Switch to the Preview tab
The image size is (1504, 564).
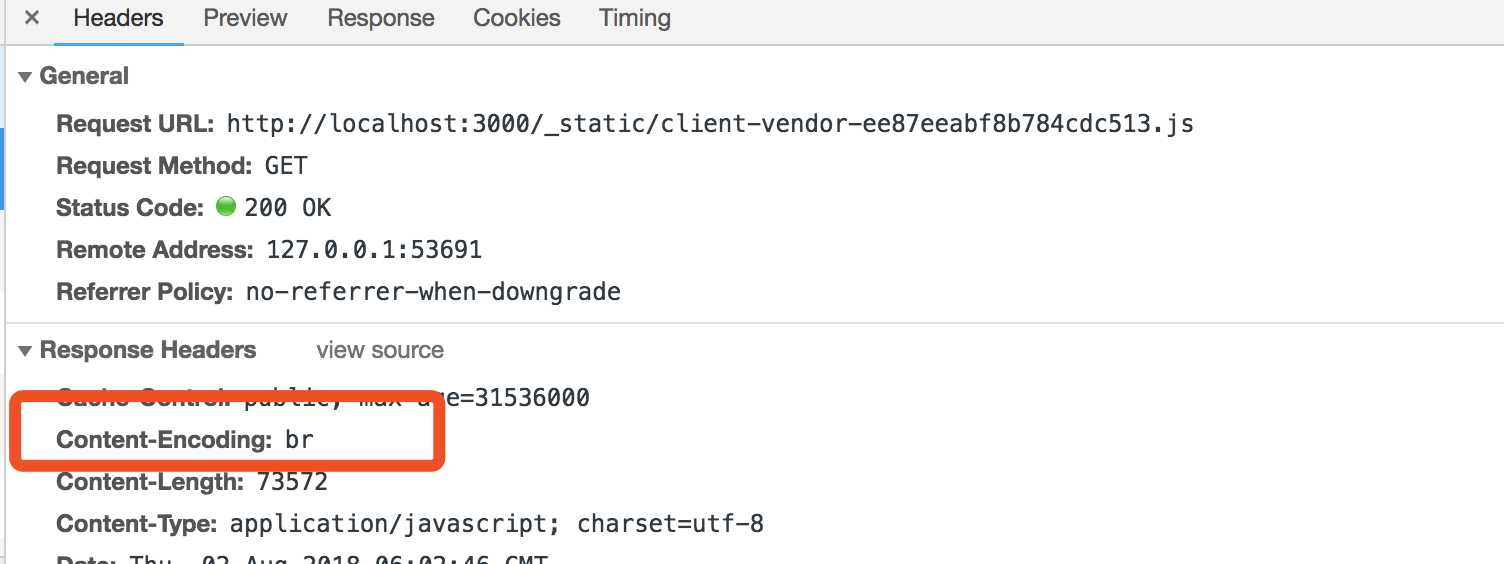tap(245, 18)
